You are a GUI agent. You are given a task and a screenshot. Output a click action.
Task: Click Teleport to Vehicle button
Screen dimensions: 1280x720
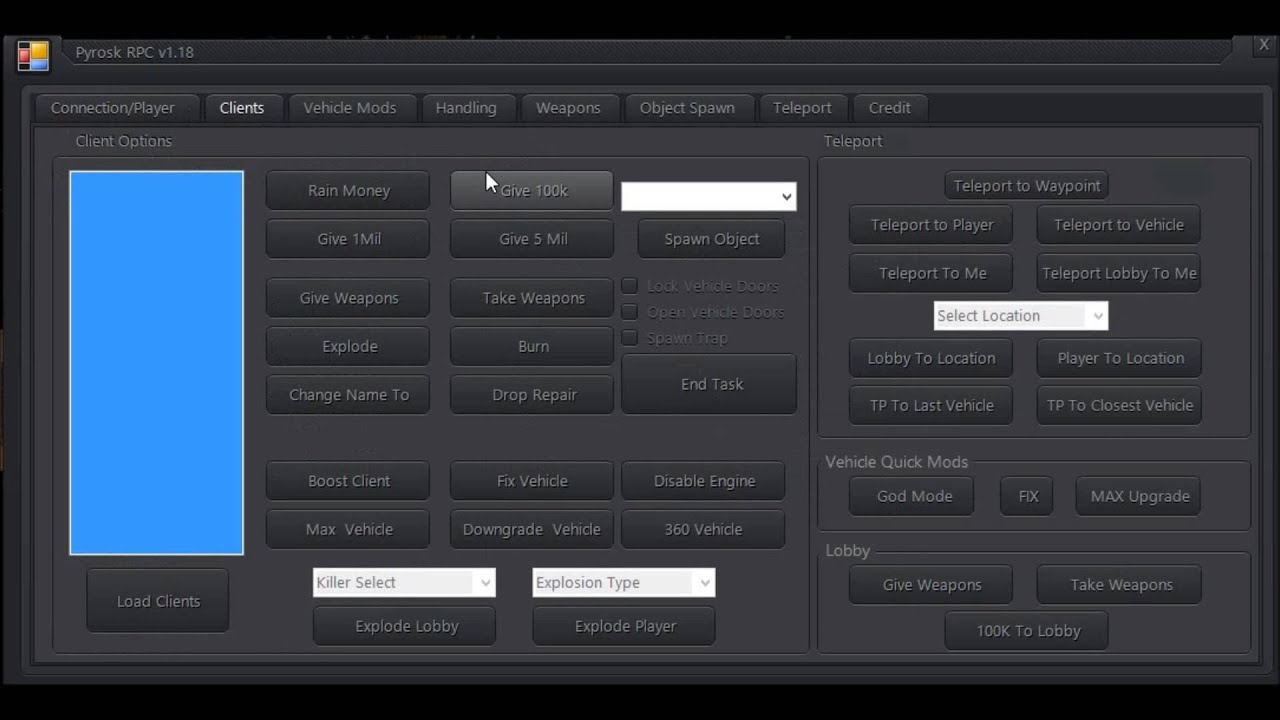(1119, 225)
